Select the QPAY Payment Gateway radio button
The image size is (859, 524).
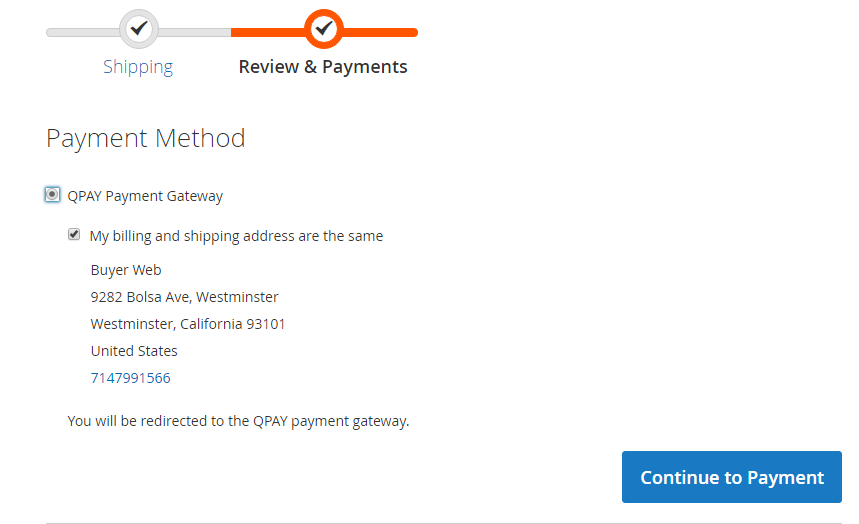tap(53, 195)
